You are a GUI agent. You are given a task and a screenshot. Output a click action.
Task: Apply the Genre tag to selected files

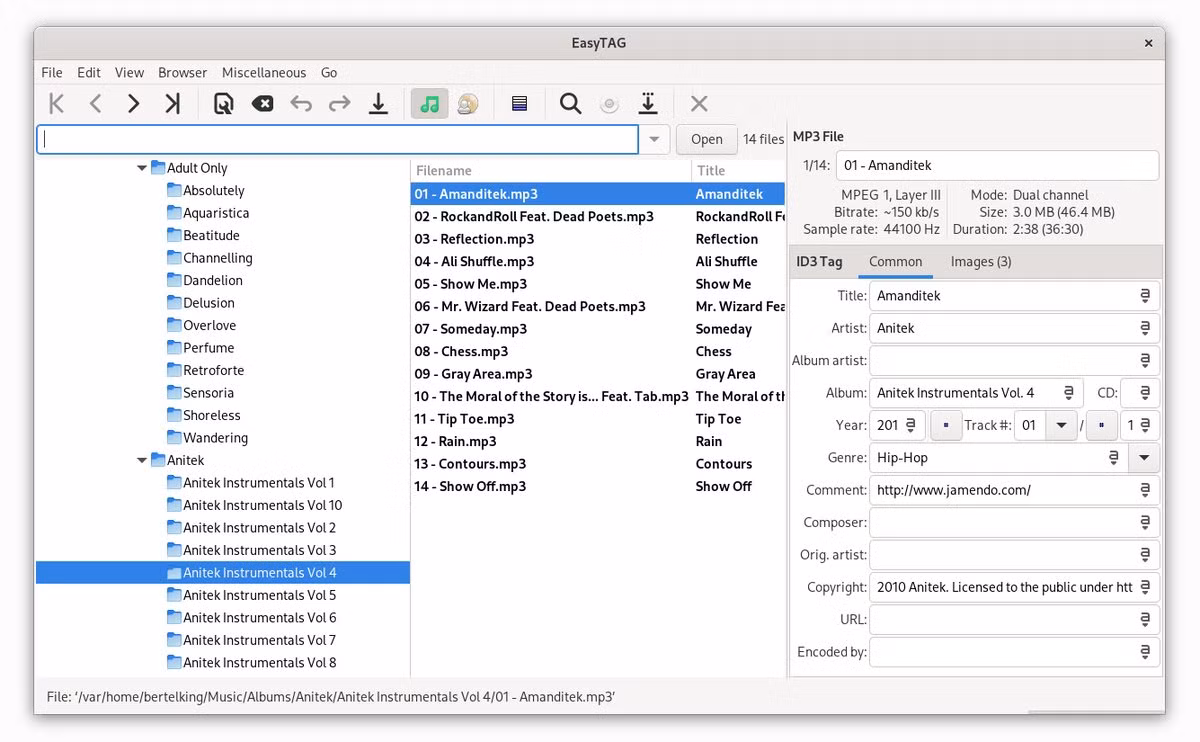point(1113,458)
